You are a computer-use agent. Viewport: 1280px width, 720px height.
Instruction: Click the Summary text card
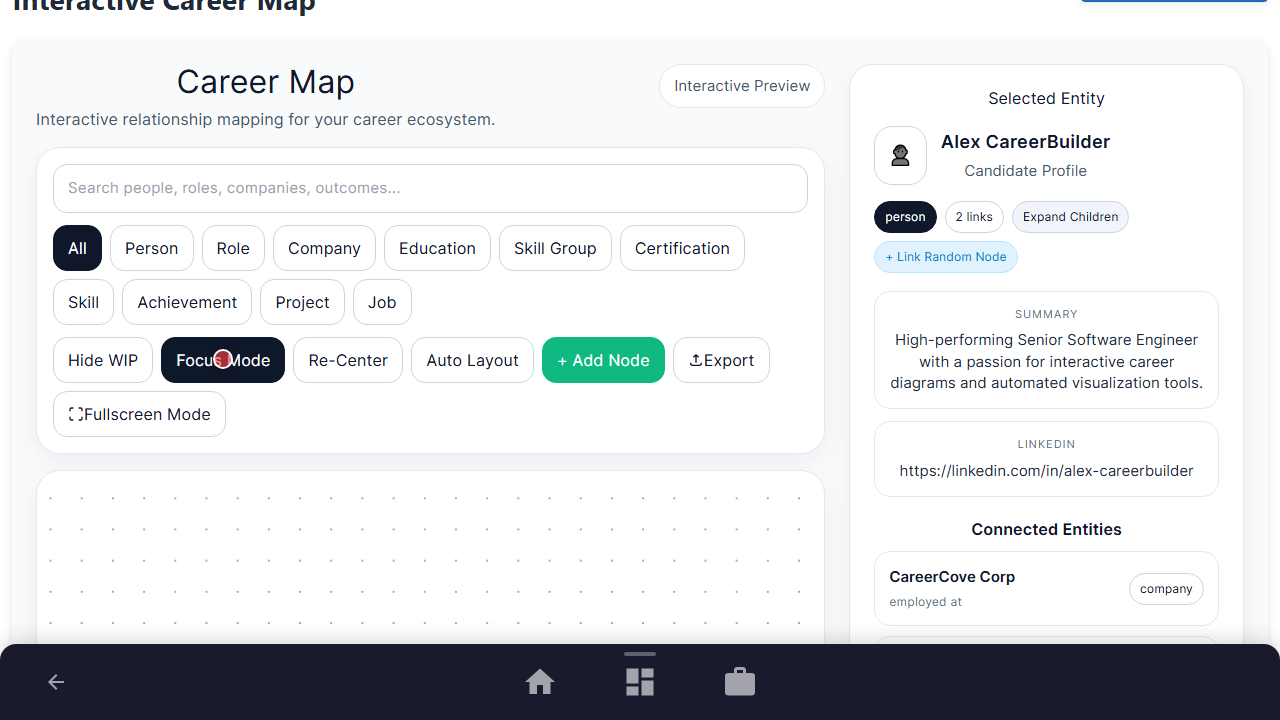pyautogui.click(x=1046, y=350)
